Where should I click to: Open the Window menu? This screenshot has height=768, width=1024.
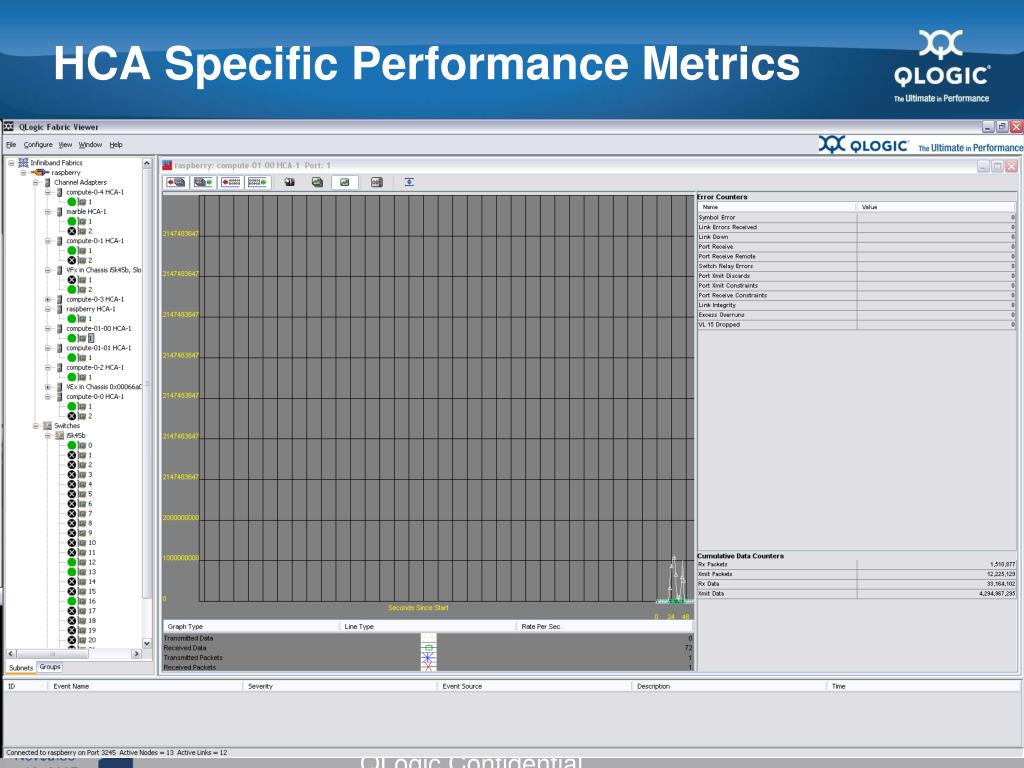coord(90,144)
